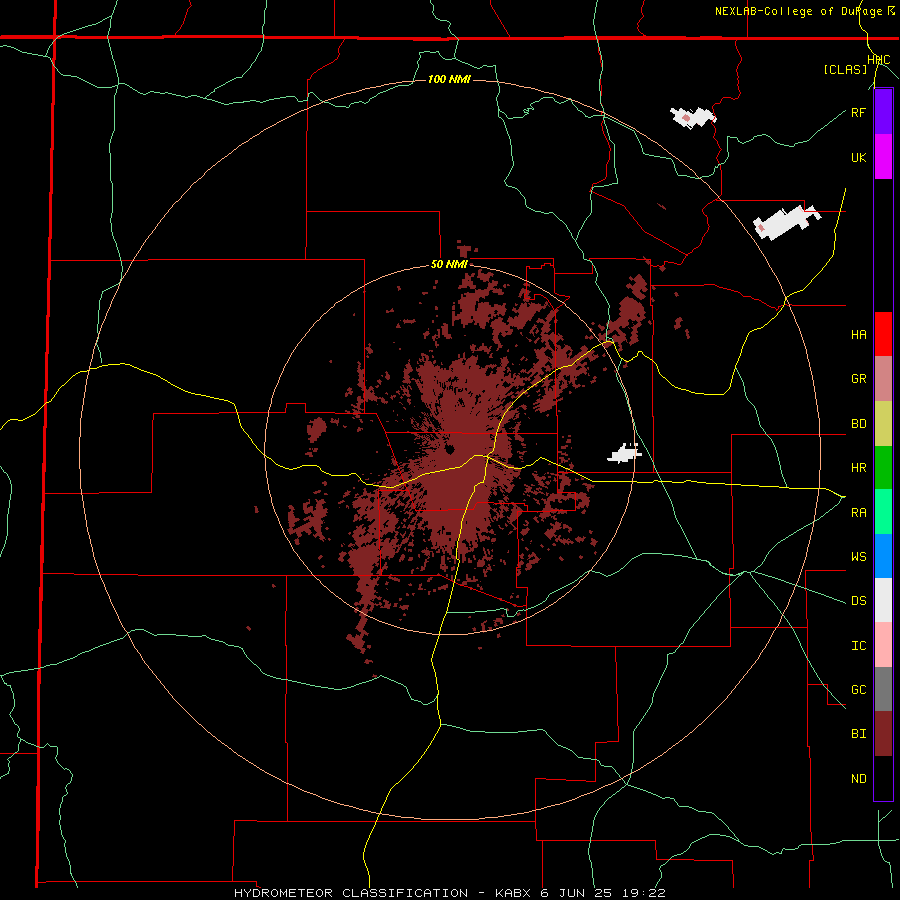Click the "UK" legend label
Image resolution: width=900 pixels, height=900 pixels.
[858, 157]
